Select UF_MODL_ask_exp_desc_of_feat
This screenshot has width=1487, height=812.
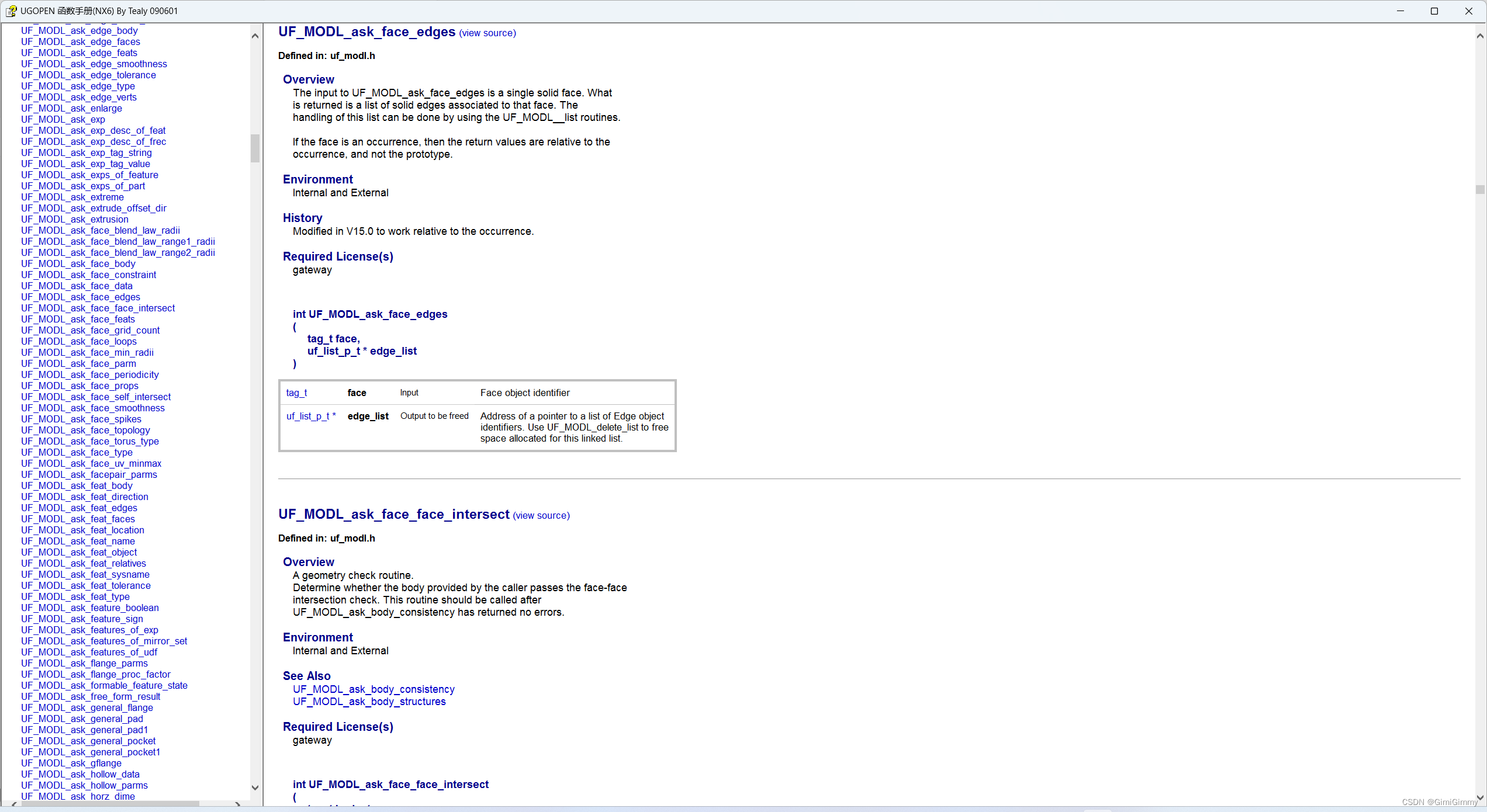(94, 130)
